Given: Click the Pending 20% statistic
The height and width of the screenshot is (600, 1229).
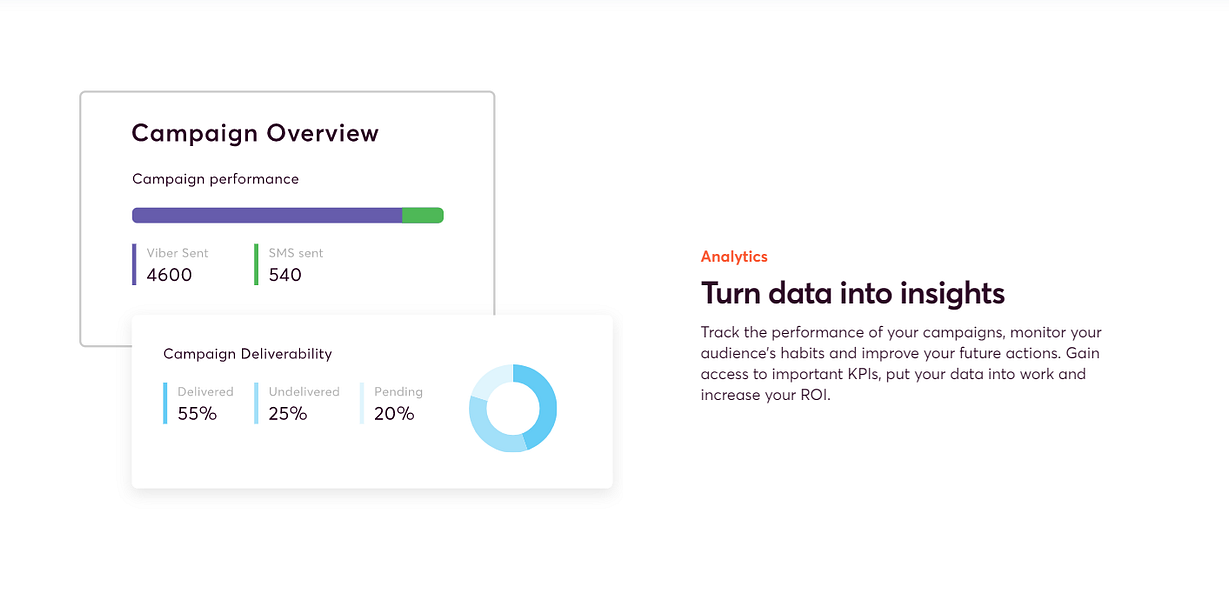Looking at the screenshot, I should [x=394, y=413].
